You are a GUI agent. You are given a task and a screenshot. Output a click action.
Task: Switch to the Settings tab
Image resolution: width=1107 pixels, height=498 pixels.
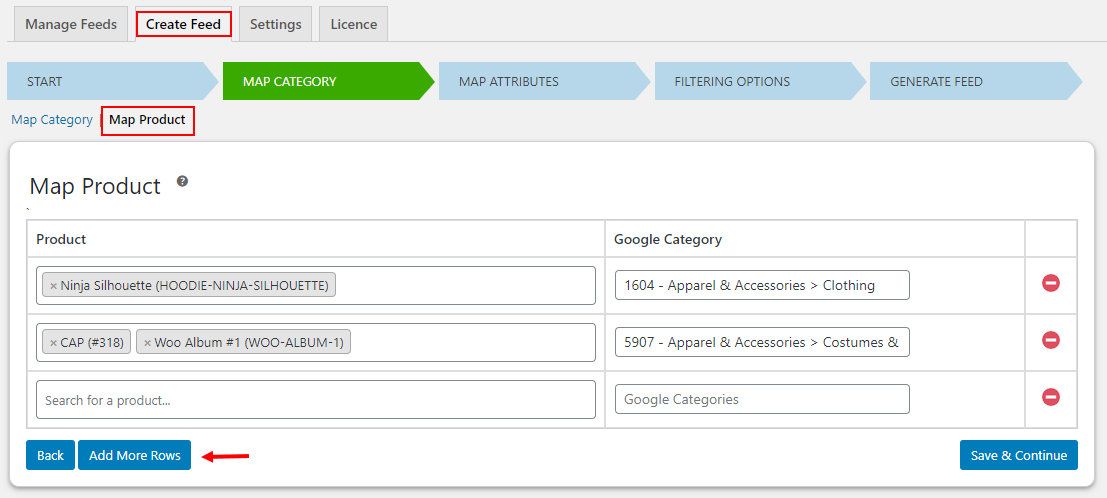coord(275,24)
